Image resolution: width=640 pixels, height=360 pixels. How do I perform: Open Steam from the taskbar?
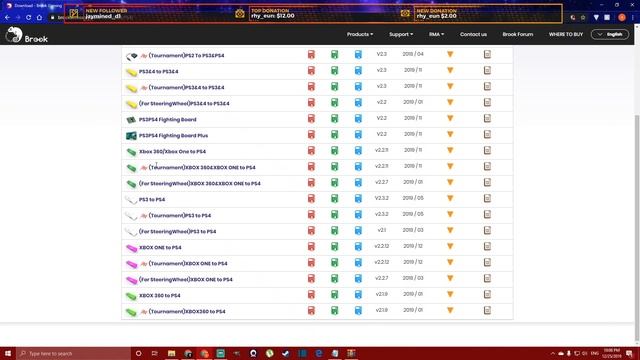286,353
